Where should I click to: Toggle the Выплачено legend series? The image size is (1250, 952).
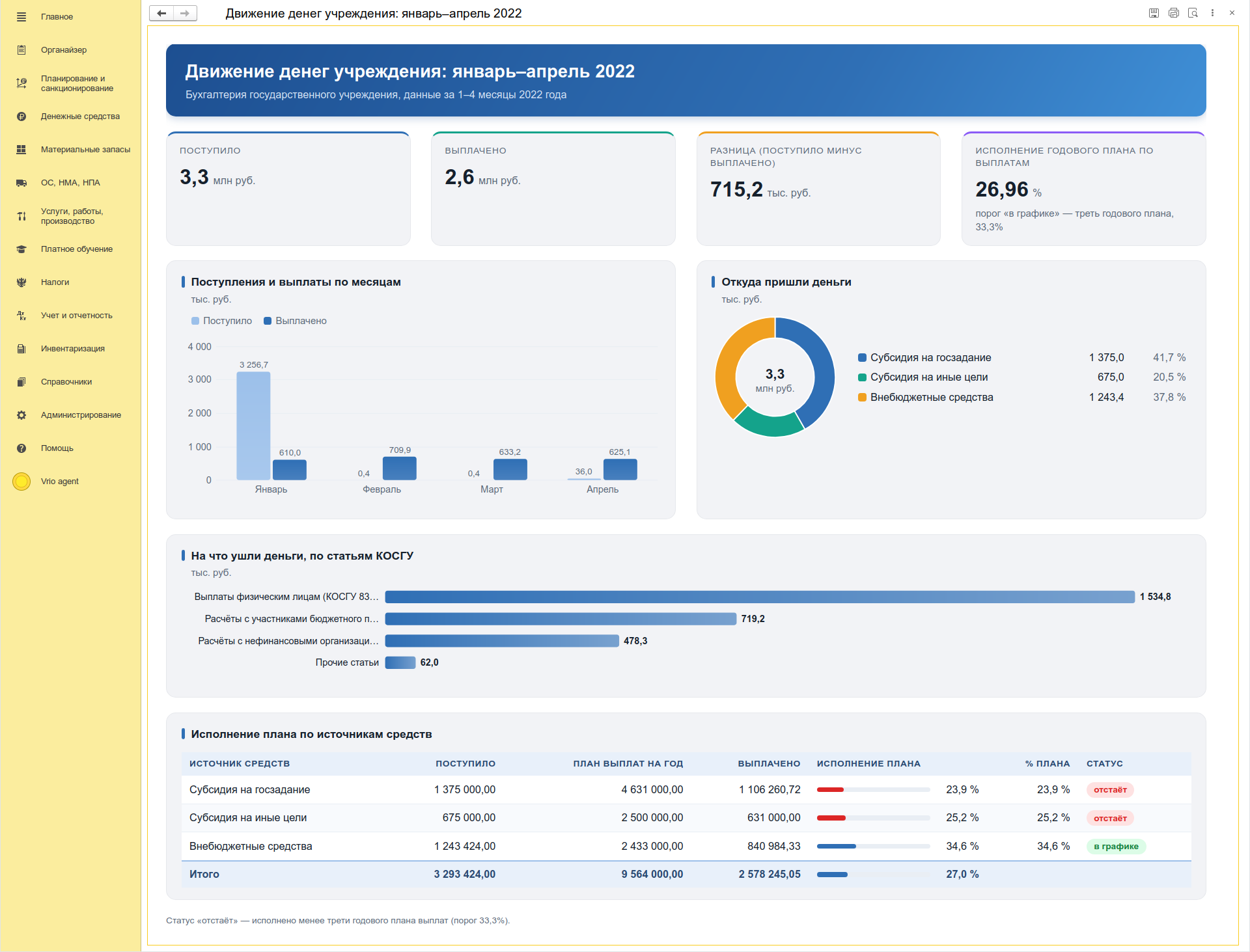tap(295, 321)
